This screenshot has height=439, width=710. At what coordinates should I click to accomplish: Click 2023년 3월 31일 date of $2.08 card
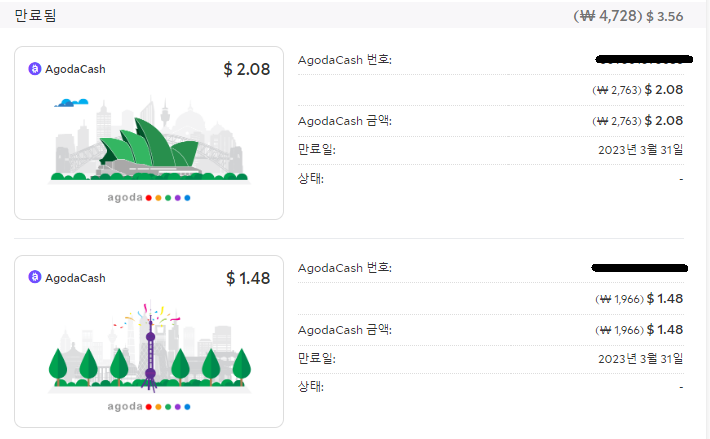[x=641, y=150]
